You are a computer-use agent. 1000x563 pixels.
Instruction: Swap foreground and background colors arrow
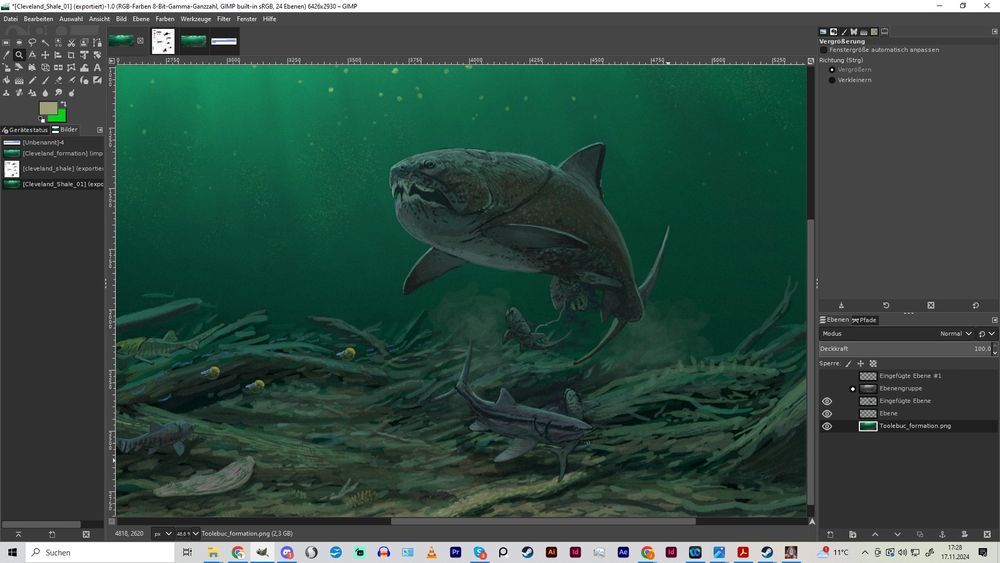tap(63, 104)
